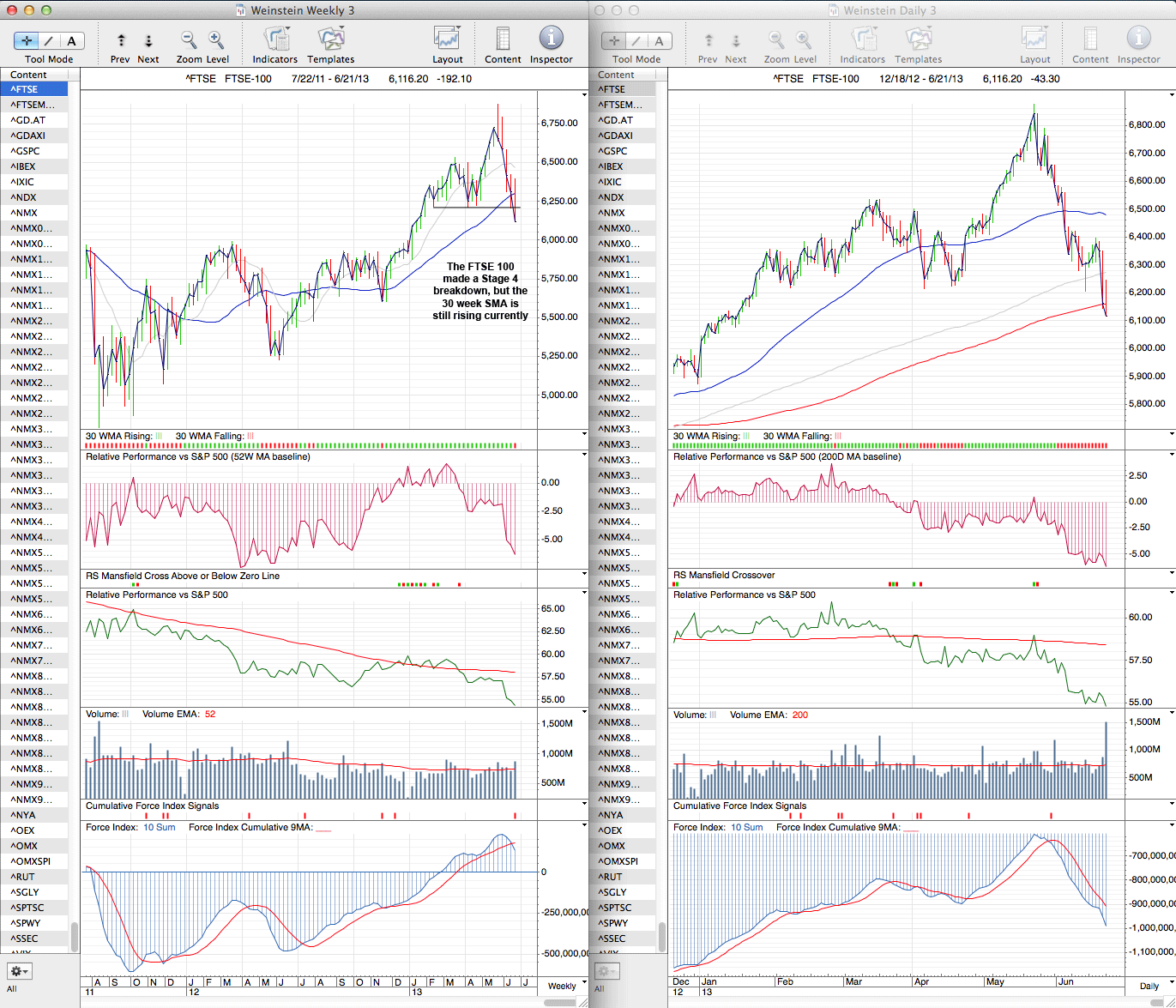Select the trendline drawing tool
The image size is (1176, 1008).
tap(49, 40)
